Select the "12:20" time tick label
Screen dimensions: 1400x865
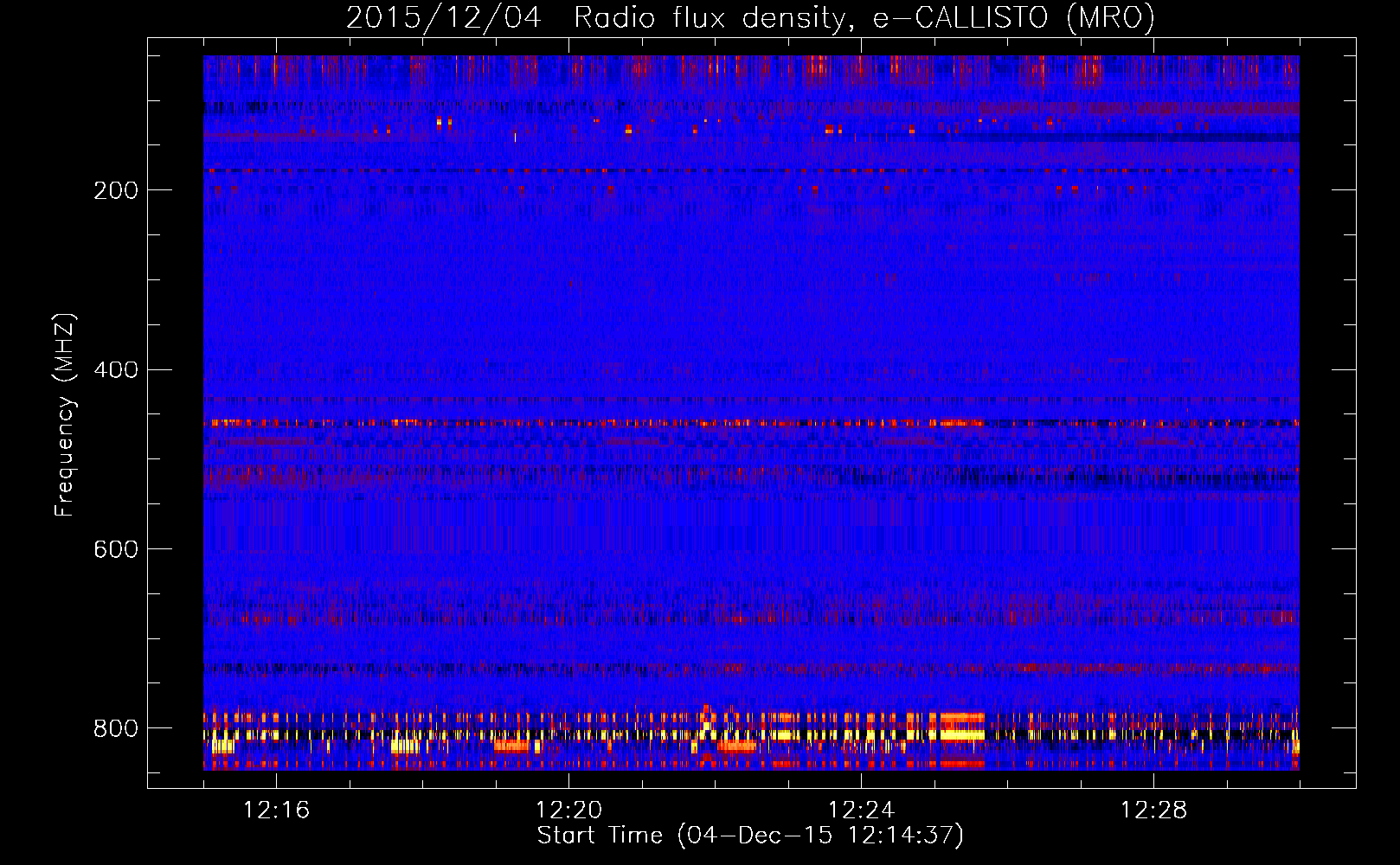[x=568, y=810]
